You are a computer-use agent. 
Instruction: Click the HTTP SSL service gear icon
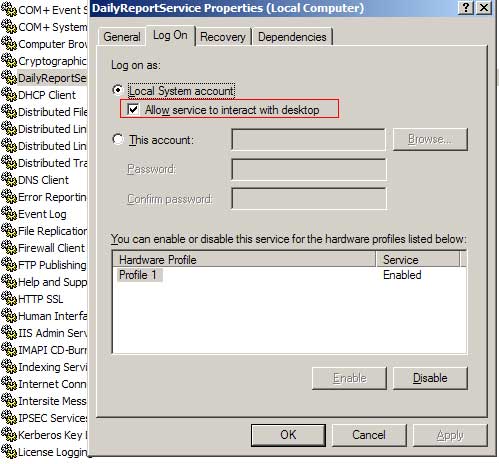click(x=9, y=299)
